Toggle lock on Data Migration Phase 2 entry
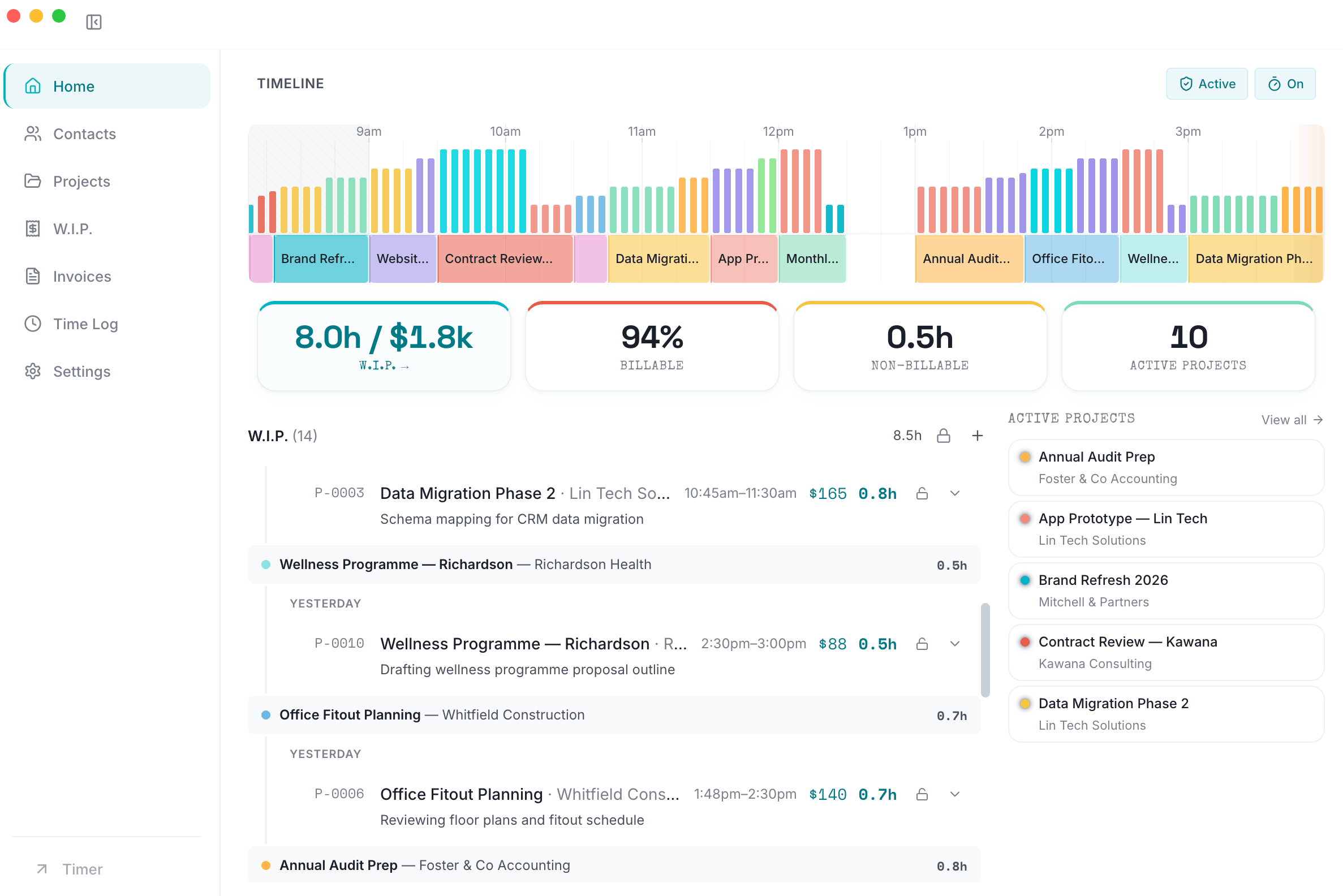 922,493
